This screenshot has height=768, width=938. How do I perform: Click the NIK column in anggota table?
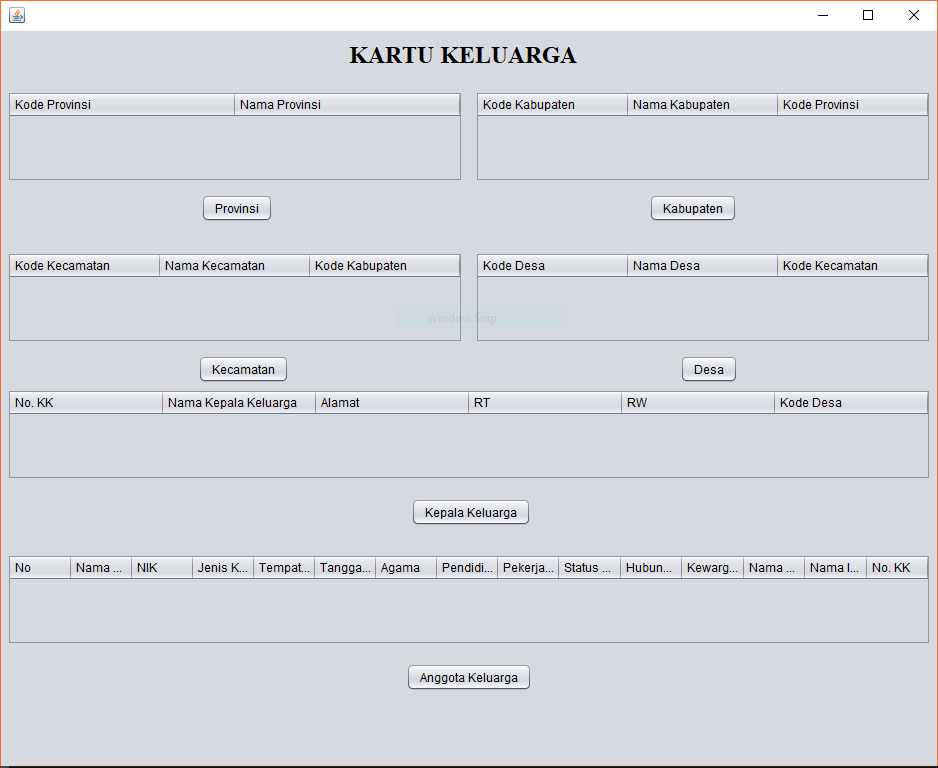tap(161, 567)
